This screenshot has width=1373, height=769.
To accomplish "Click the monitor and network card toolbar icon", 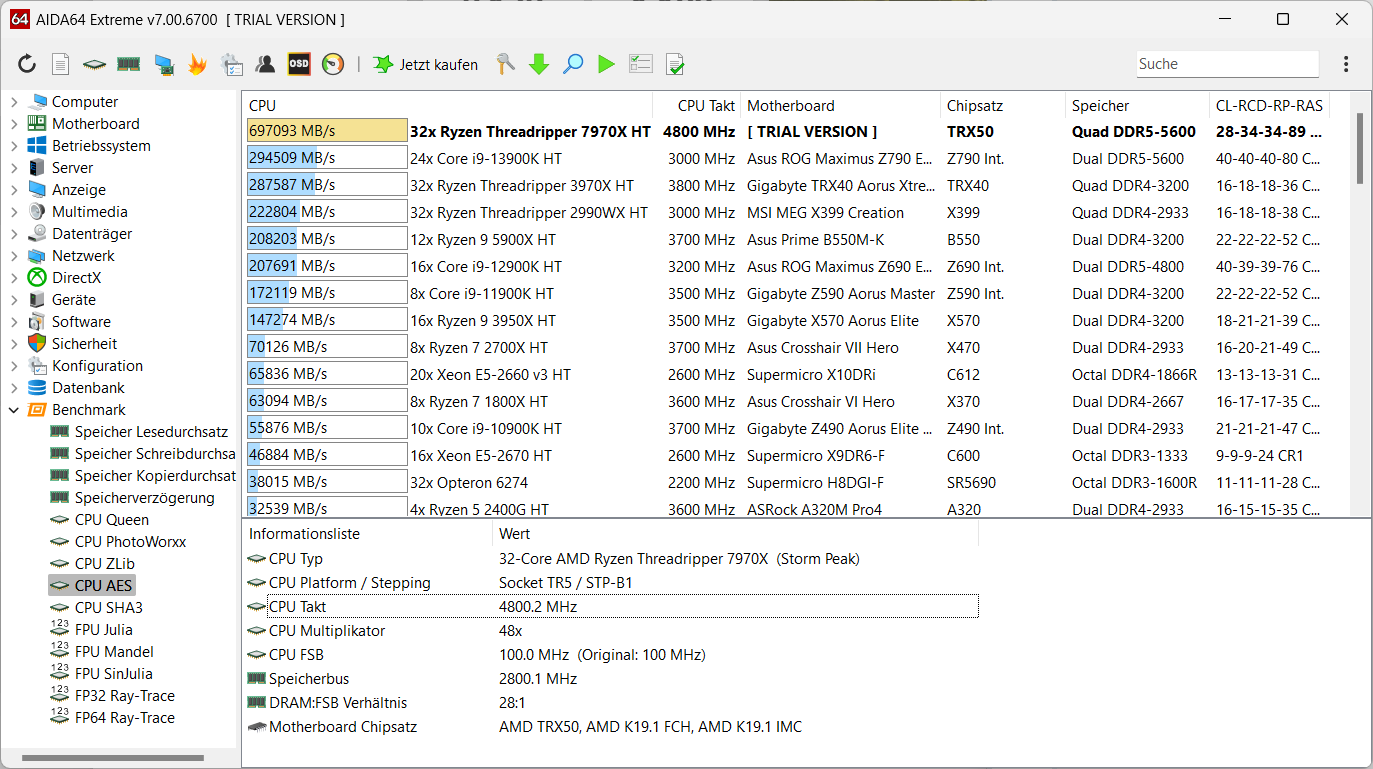I will [163, 64].
